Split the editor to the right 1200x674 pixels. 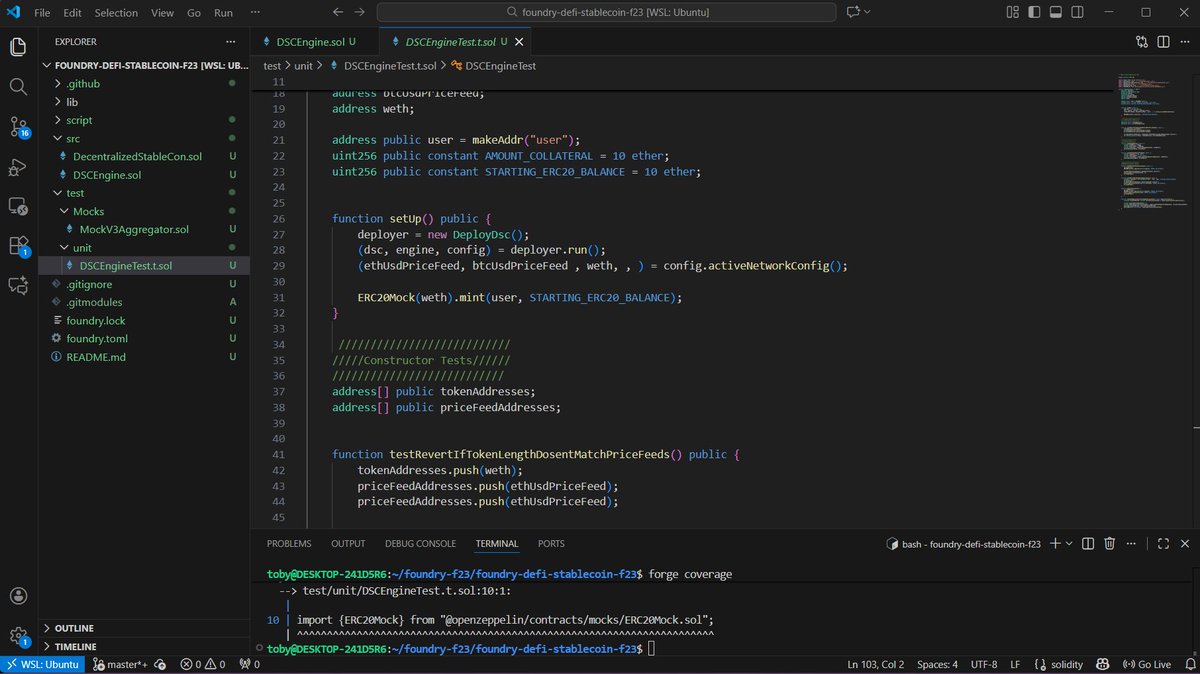coord(1162,42)
